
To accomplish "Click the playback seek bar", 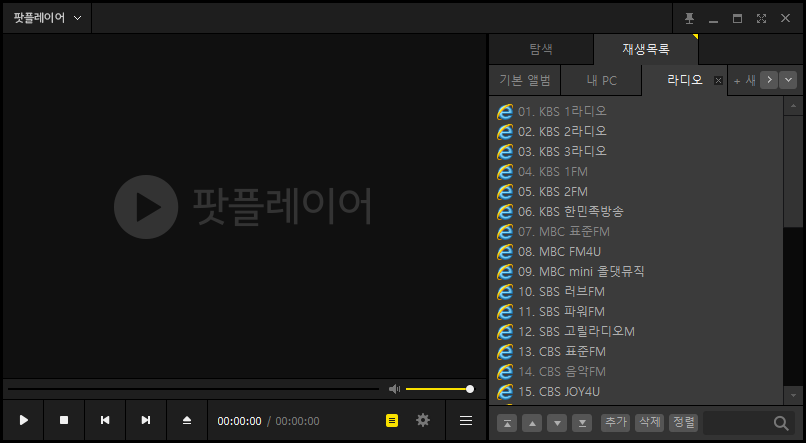I will 193,389.
